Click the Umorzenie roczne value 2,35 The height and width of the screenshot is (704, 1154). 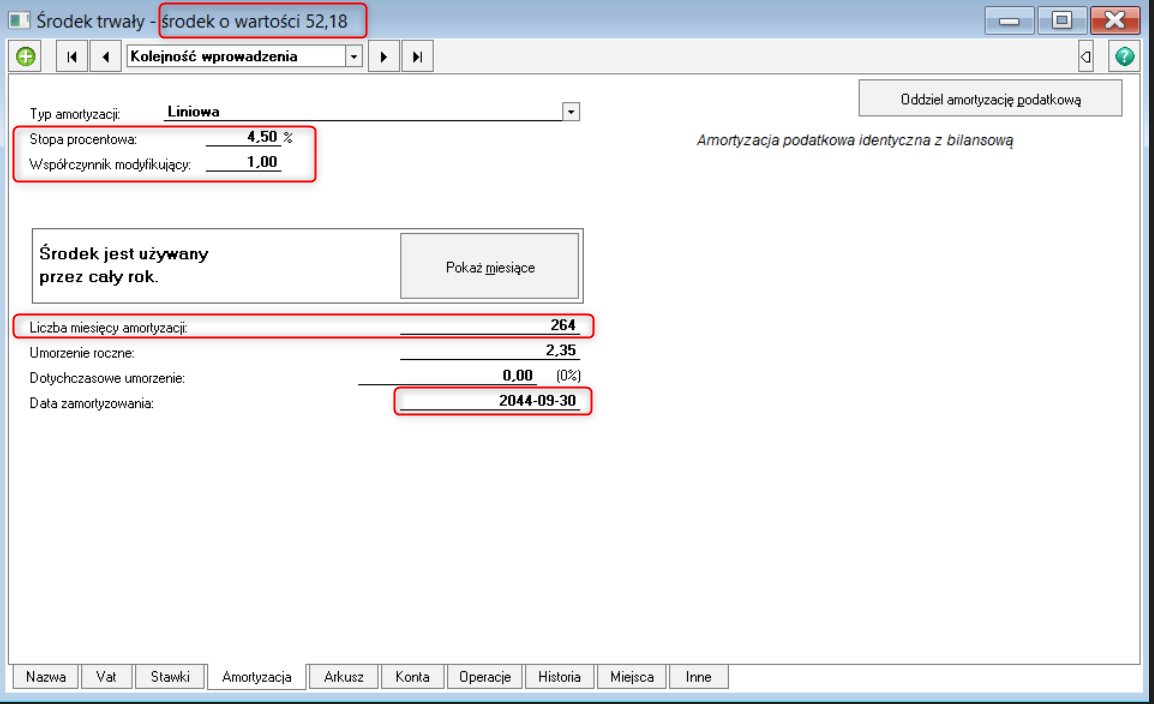click(x=489, y=351)
